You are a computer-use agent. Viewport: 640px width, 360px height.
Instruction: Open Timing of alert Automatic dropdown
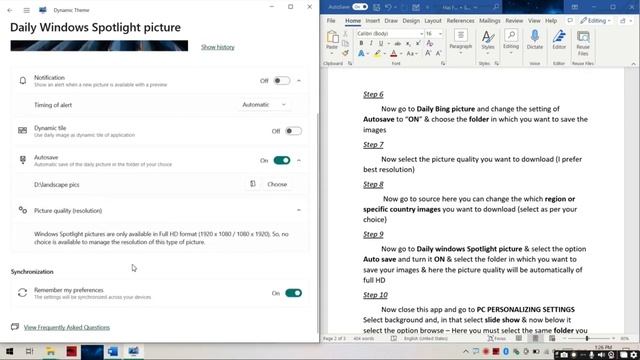264,105
